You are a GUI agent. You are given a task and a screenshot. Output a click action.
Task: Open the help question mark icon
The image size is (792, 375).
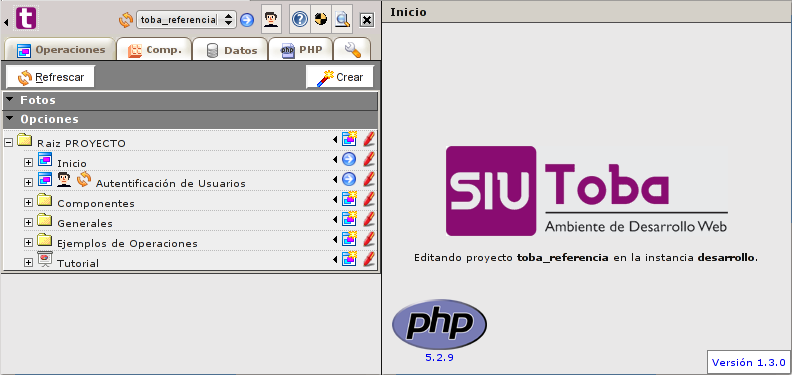300,20
